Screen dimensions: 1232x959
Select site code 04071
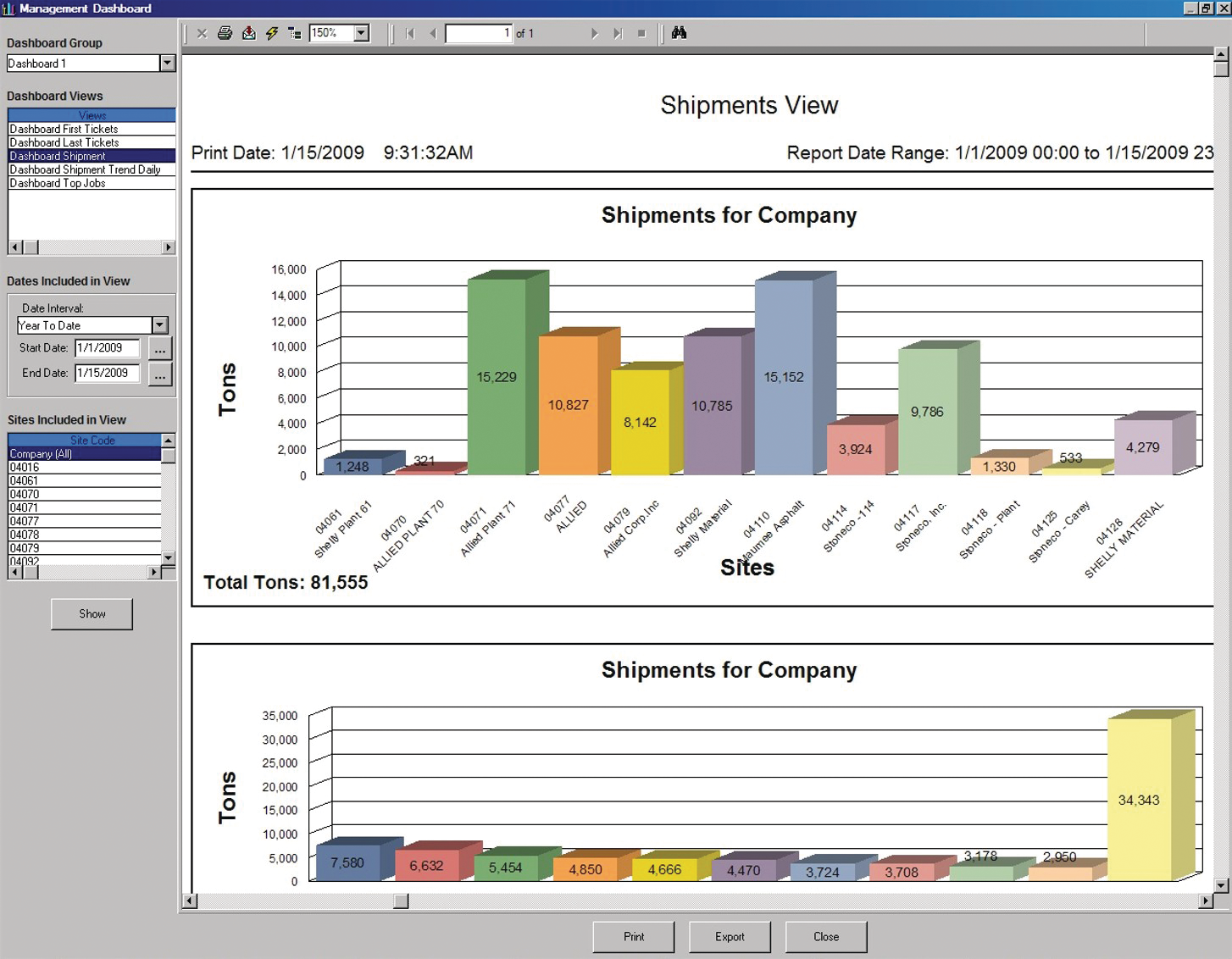[x=85, y=507]
